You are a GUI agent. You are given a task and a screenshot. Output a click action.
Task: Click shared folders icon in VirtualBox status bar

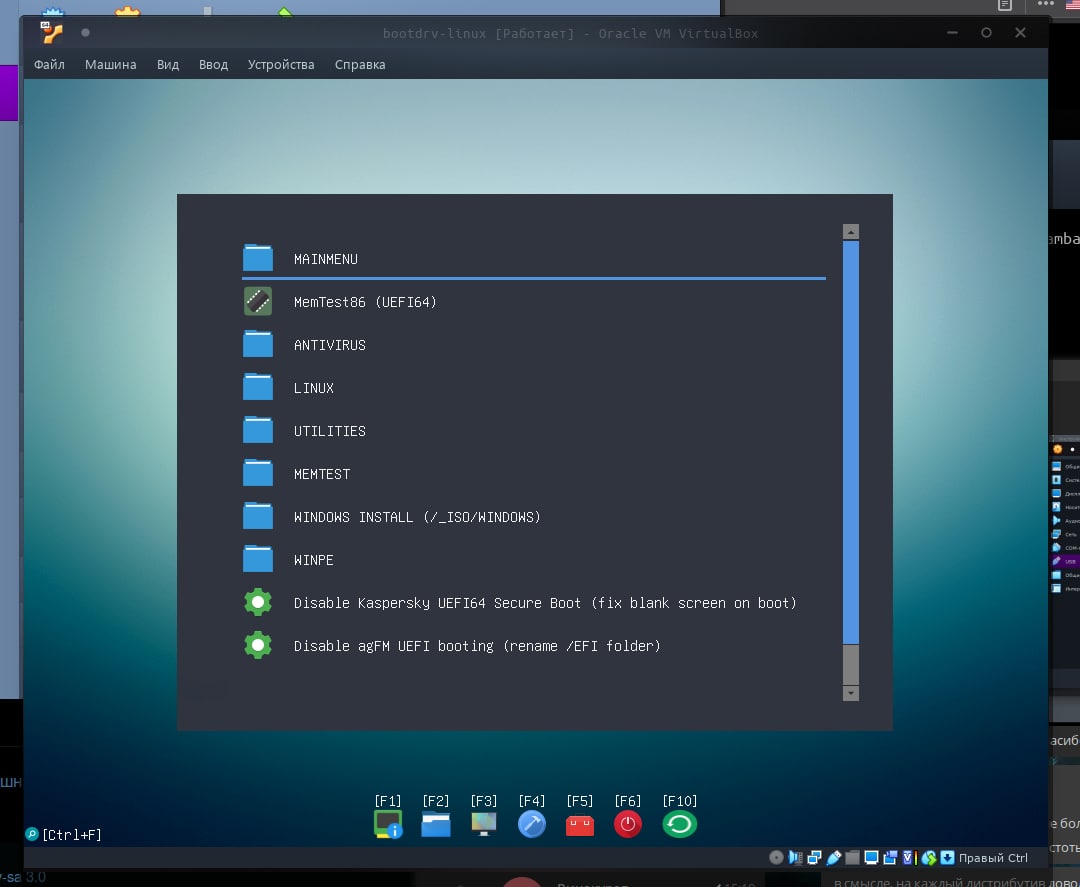click(x=853, y=857)
